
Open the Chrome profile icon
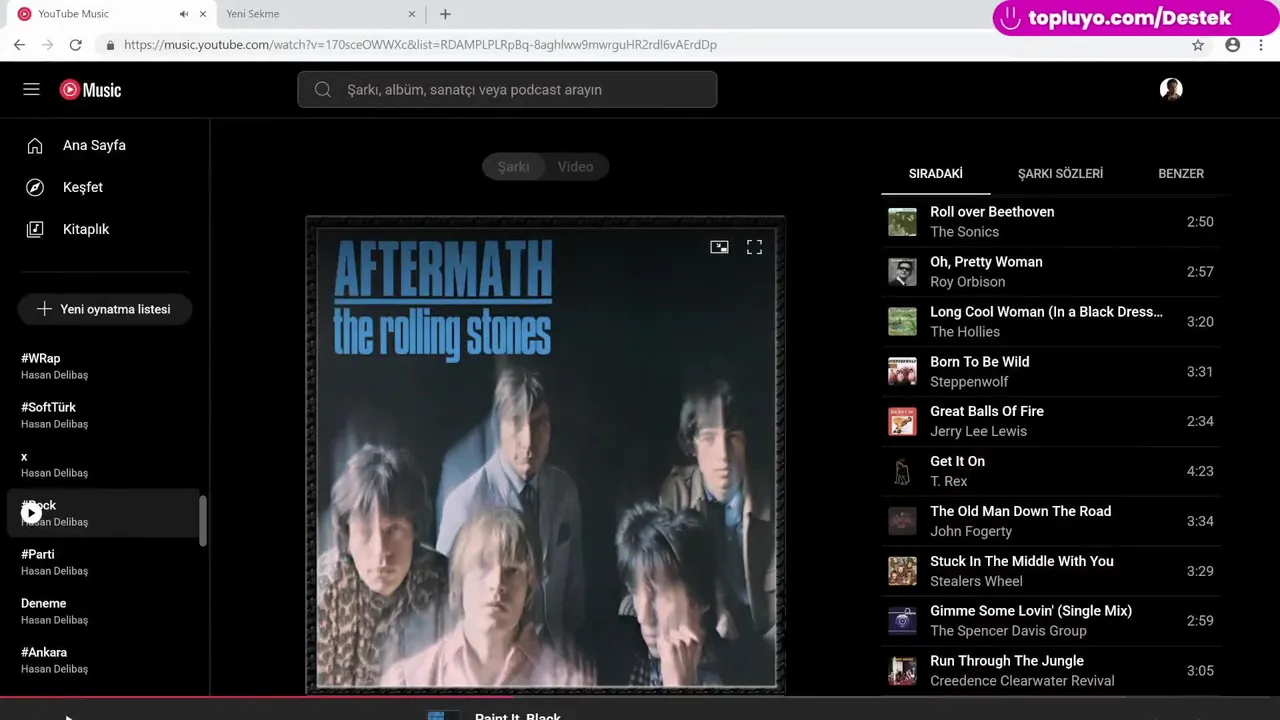click(1233, 45)
